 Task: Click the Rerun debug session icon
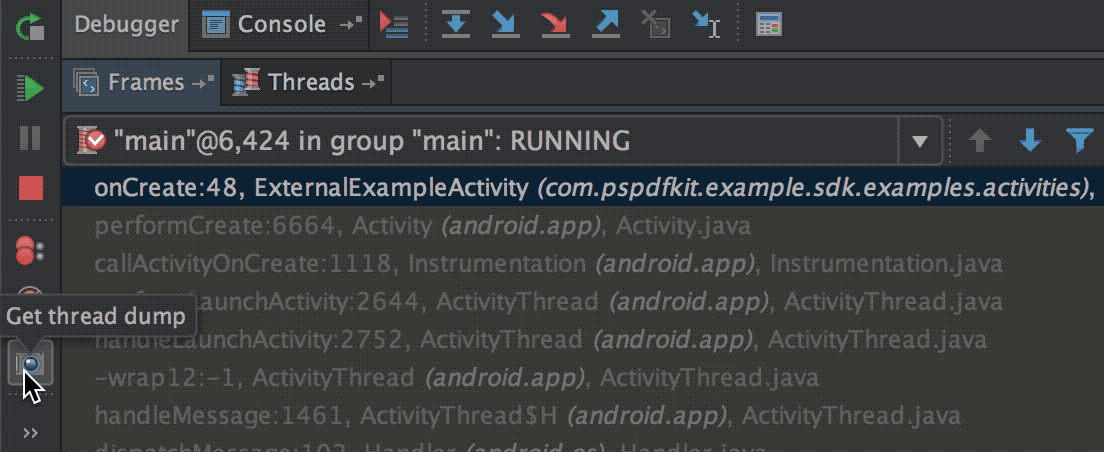[30, 26]
